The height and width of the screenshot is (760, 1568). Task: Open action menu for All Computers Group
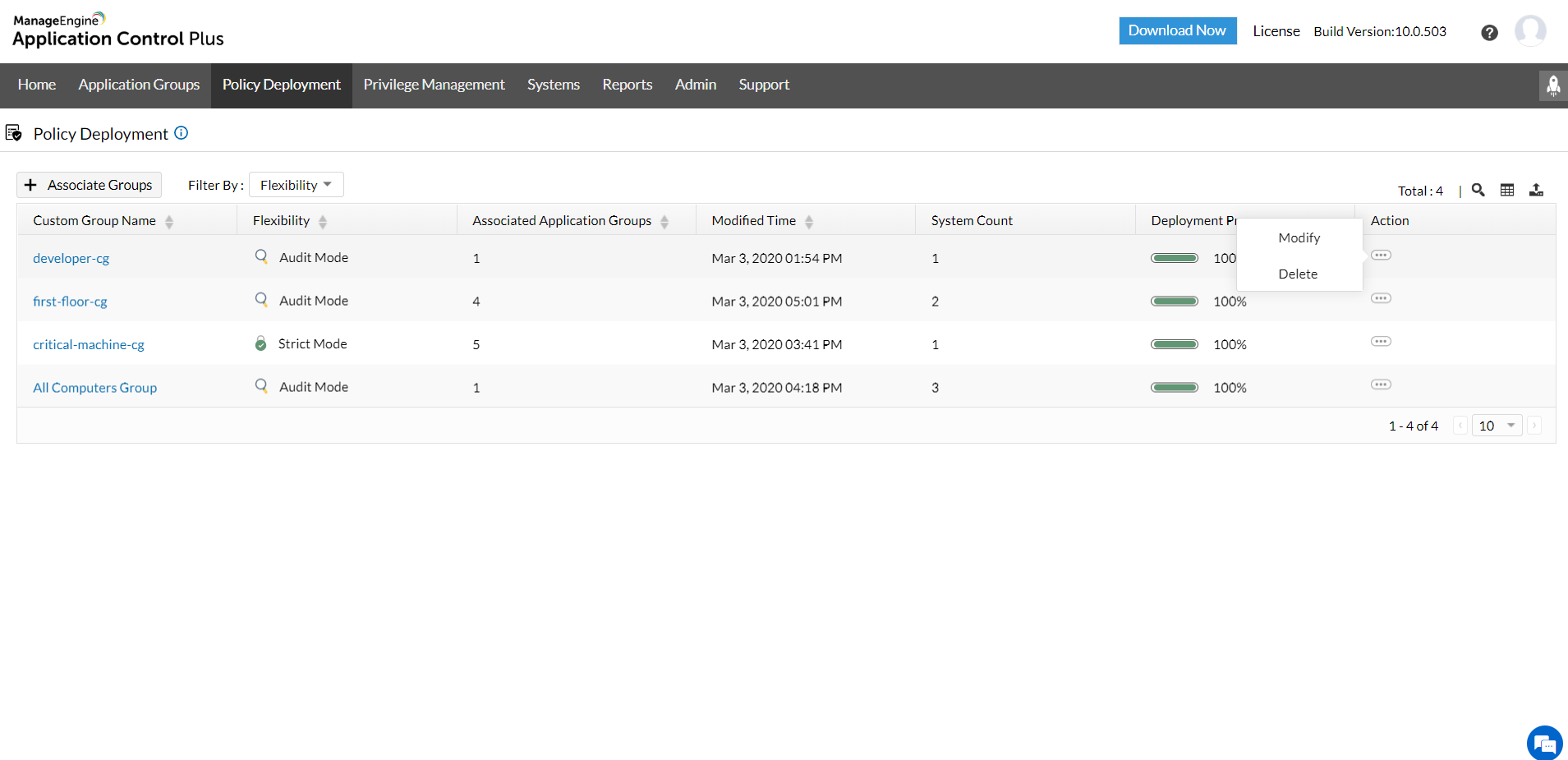coord(1381,385)
